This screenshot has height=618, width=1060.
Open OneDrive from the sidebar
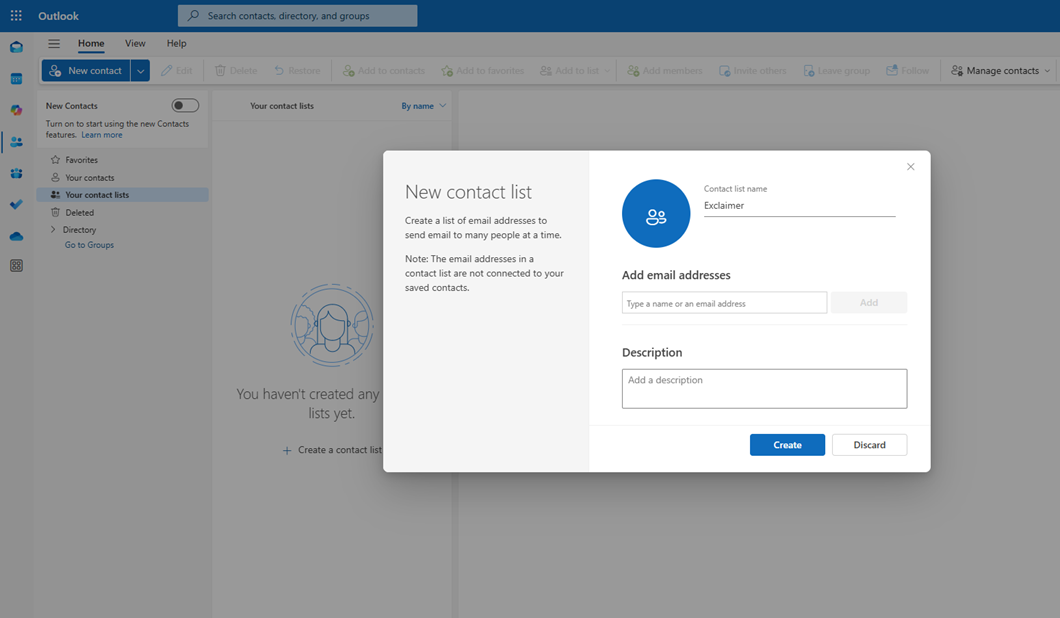[x=15, y=236]
